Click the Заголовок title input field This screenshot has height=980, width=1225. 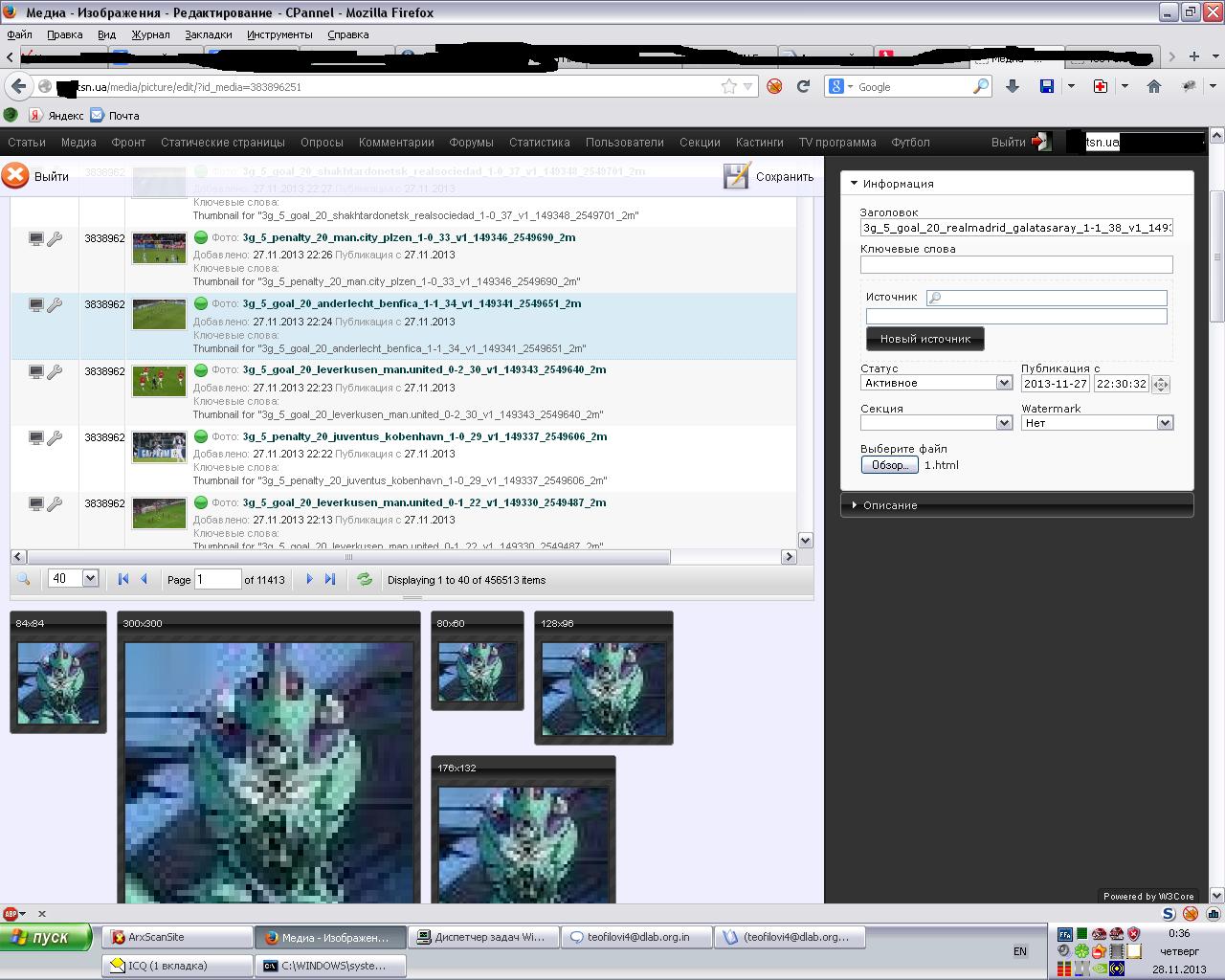(x=1015, y=228)
